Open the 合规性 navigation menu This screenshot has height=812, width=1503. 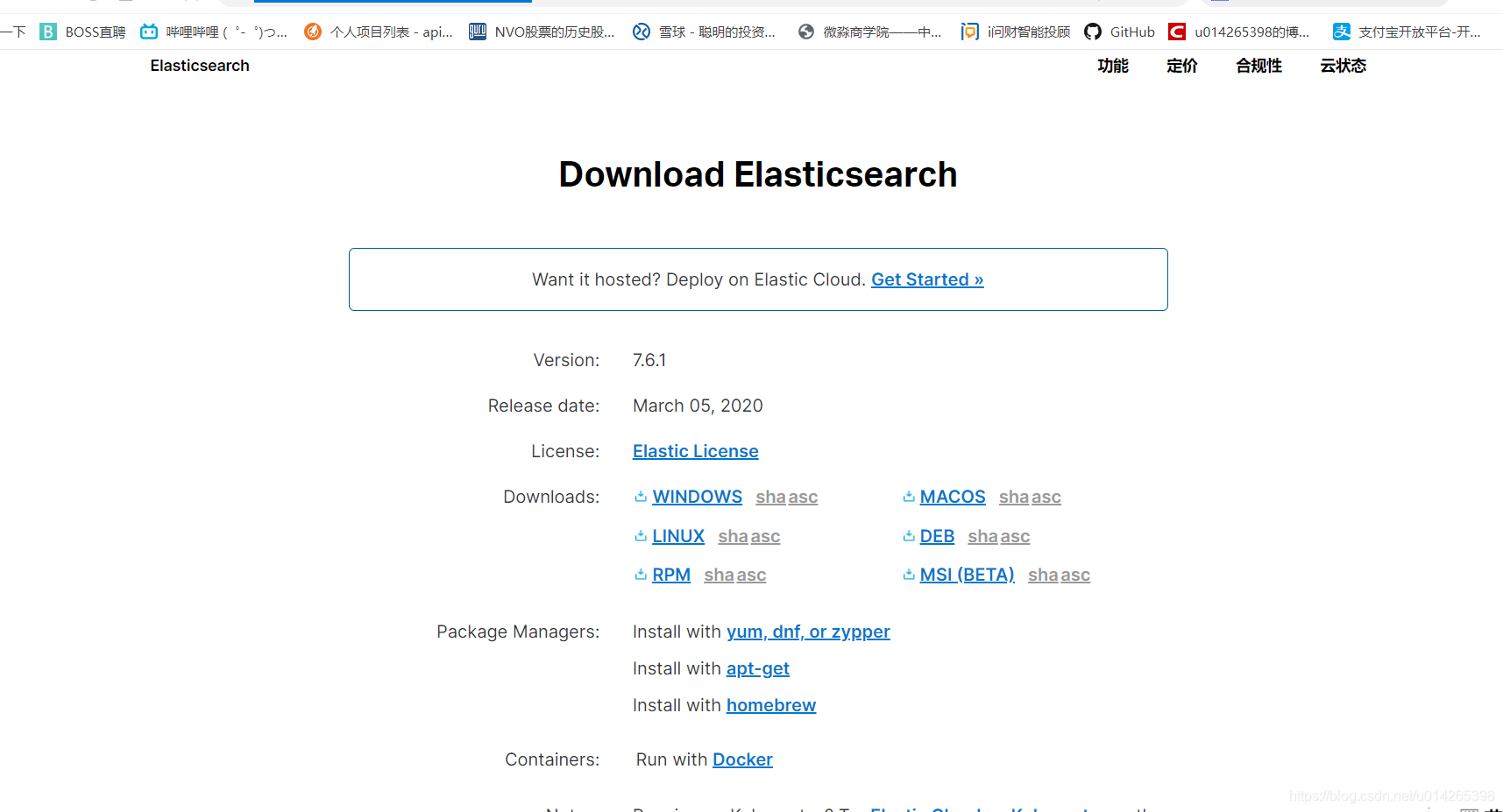click(1259, 66)
